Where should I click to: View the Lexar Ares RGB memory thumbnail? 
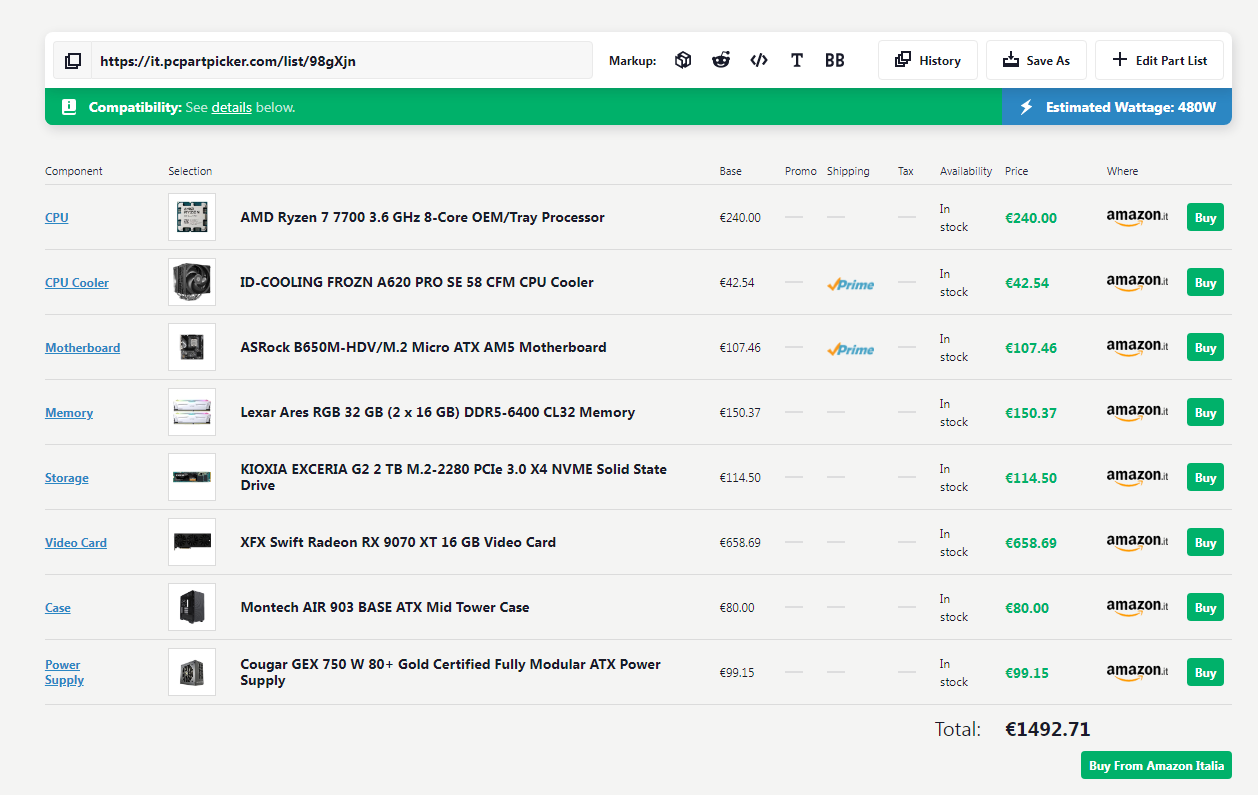pyautogui.click(x=192, y=412)
